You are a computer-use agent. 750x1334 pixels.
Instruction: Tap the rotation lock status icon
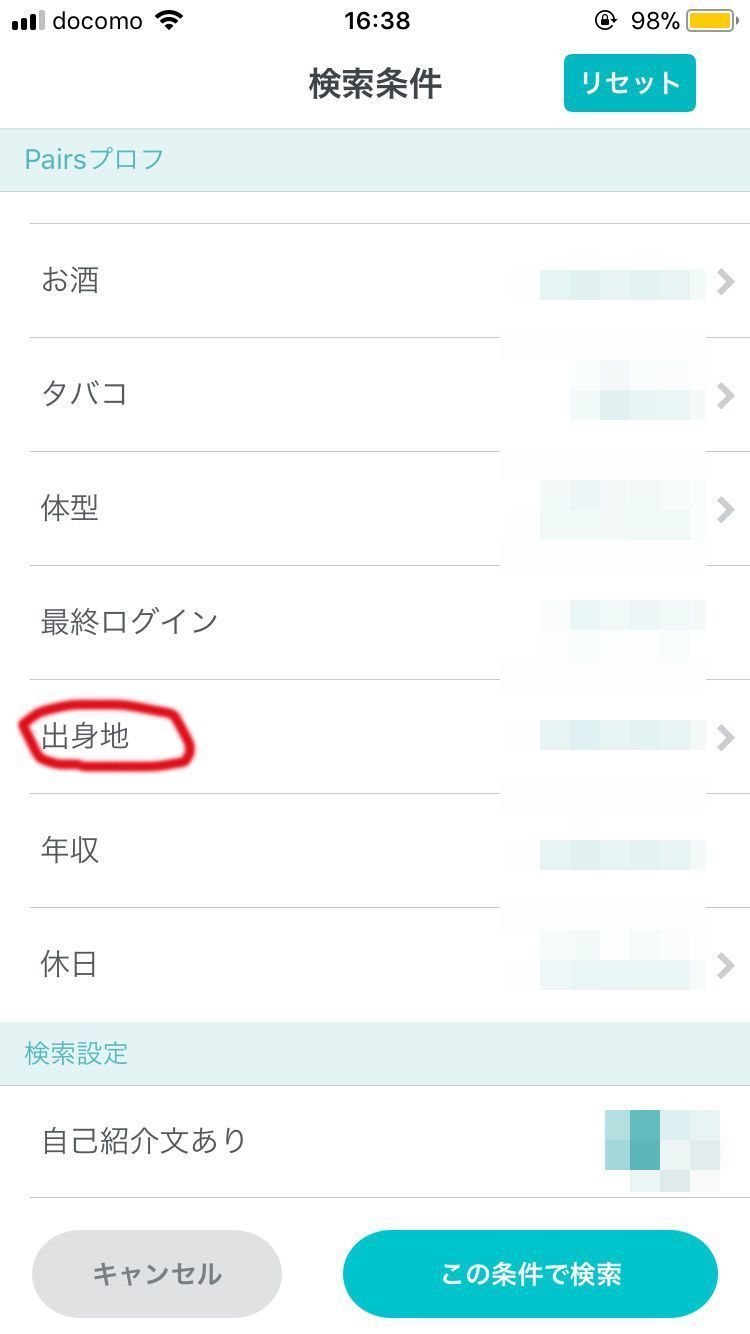coord(605,20)
